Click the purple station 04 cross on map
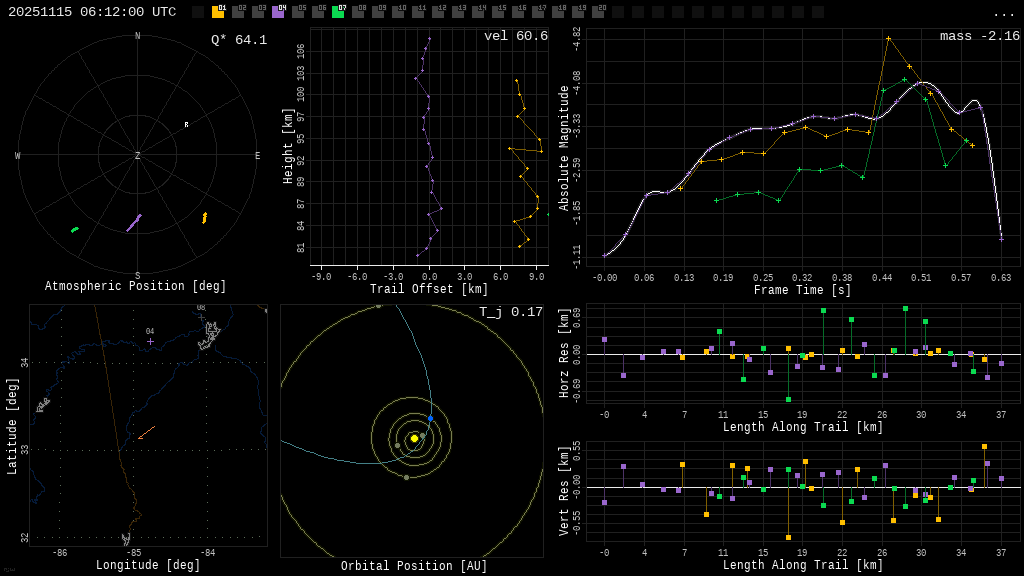1024x576 pixels. click(x=150, y=341)
